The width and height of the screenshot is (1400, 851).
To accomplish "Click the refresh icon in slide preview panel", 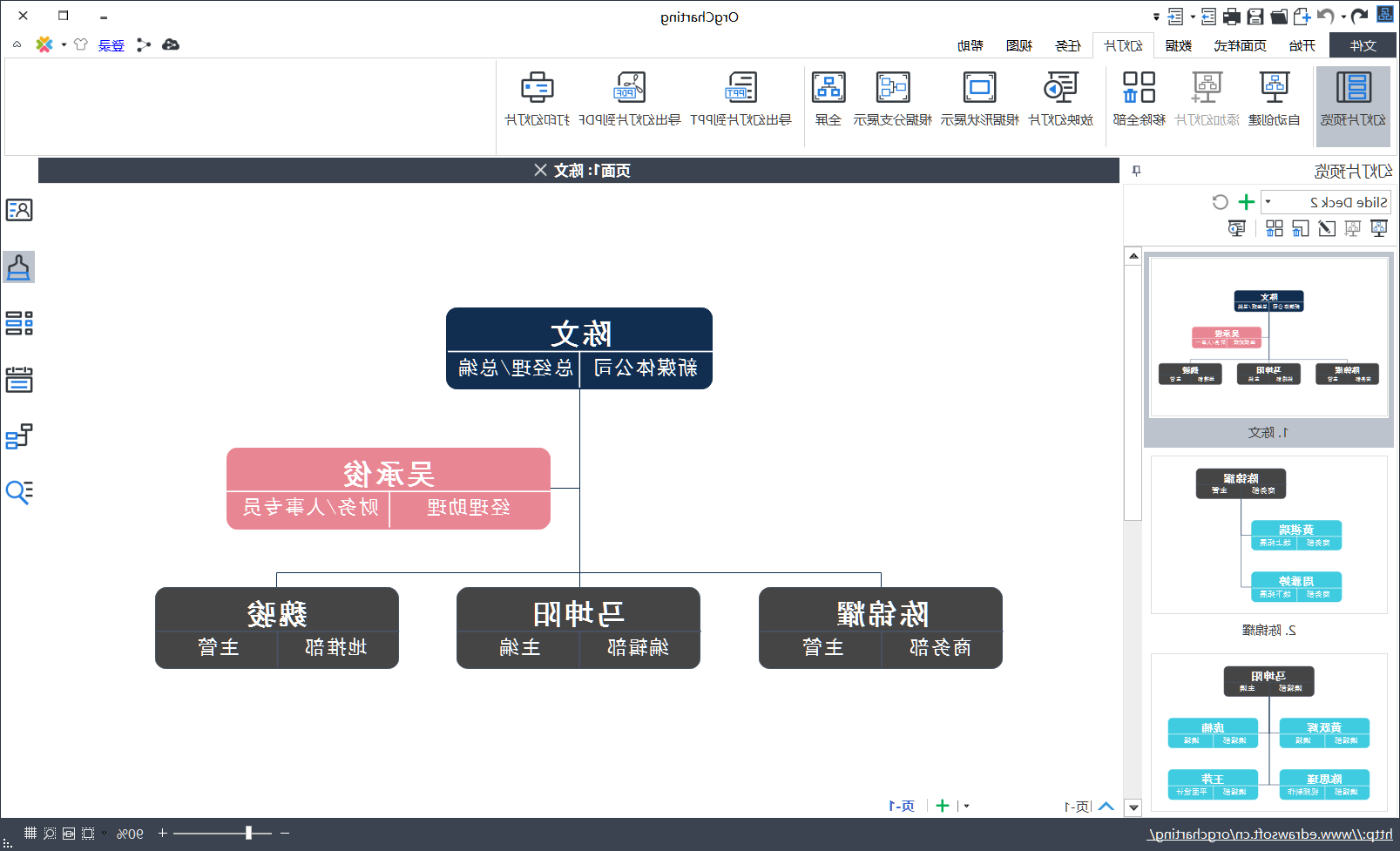I will [x=1221, y=202].
